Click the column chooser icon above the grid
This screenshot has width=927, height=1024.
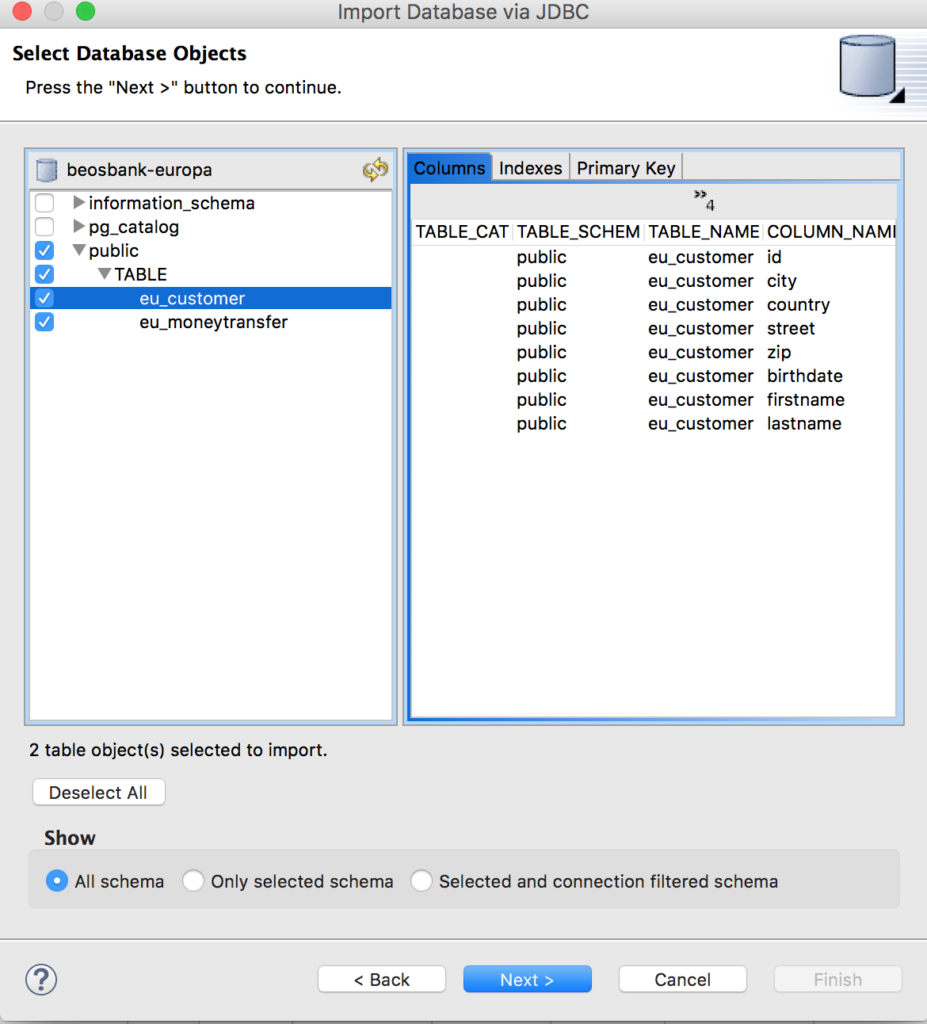click(701, 199)
